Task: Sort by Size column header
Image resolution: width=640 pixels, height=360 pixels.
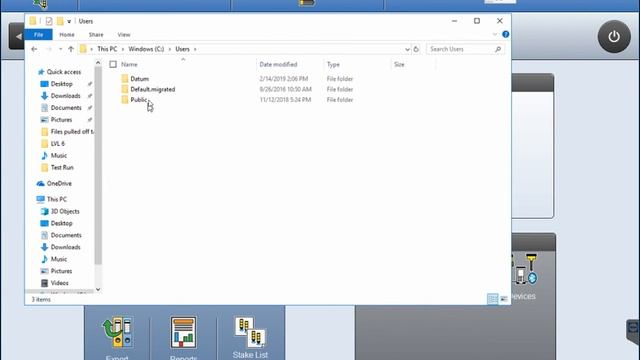Action: (x=399, y=64)
